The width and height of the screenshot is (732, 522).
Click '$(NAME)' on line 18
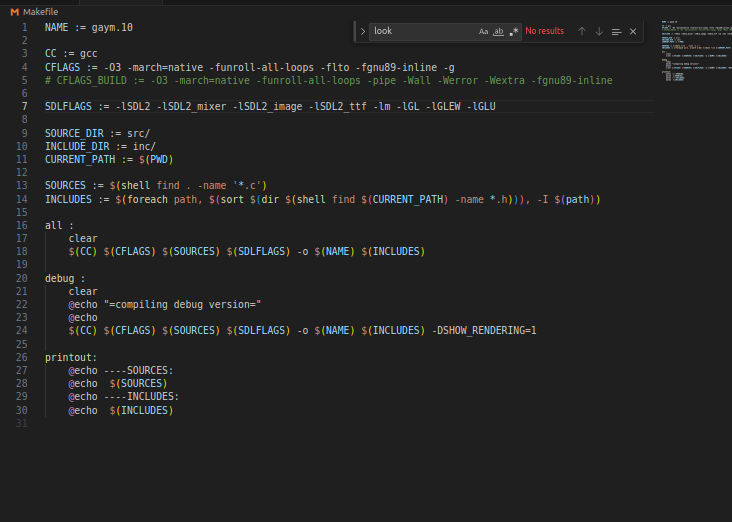[x=335, y=252]
